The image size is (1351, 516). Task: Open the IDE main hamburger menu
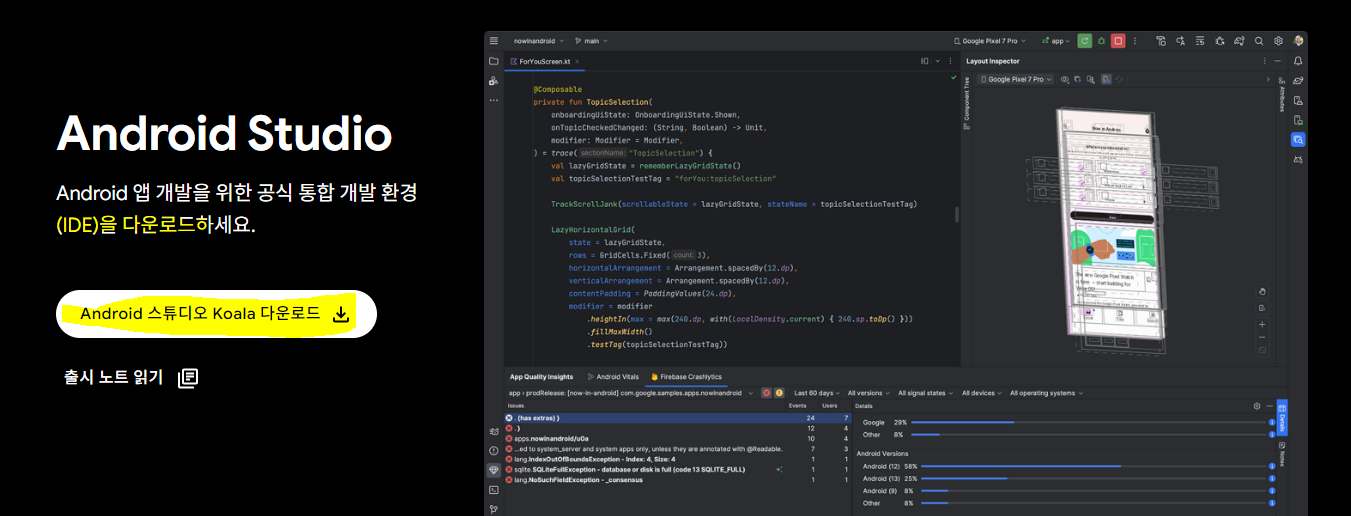pos(493,41)
